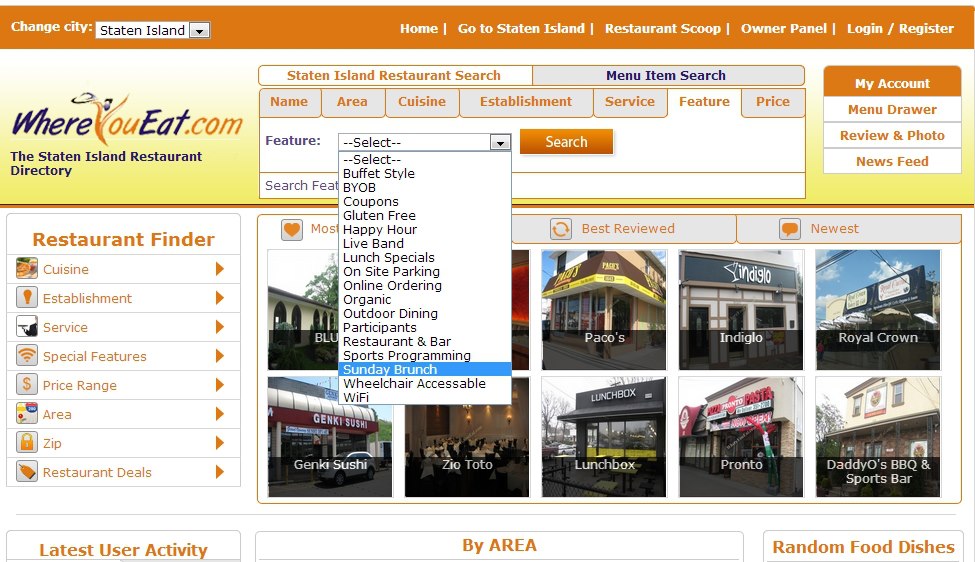Open News Feed link
This screenshot has height=562, width=975.
pos(892,162)
